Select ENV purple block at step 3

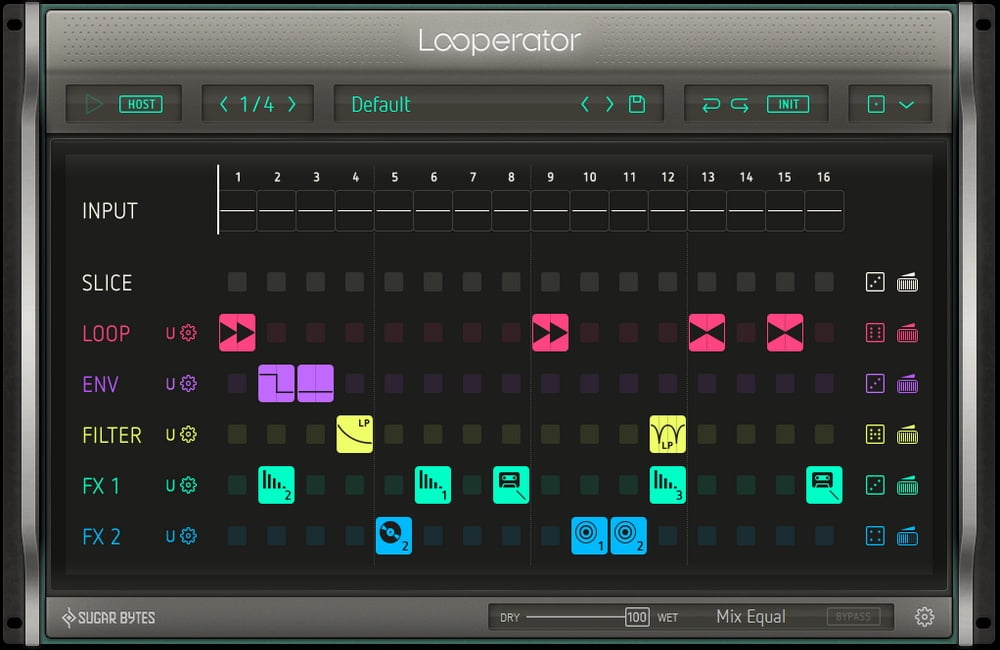point(316,383)
